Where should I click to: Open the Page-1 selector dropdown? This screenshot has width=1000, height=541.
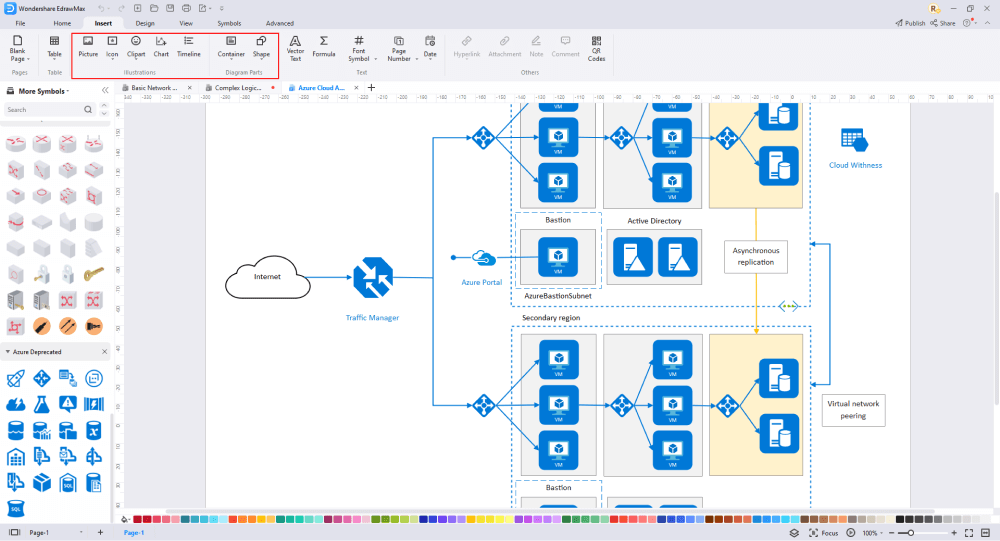coord(81,533)
